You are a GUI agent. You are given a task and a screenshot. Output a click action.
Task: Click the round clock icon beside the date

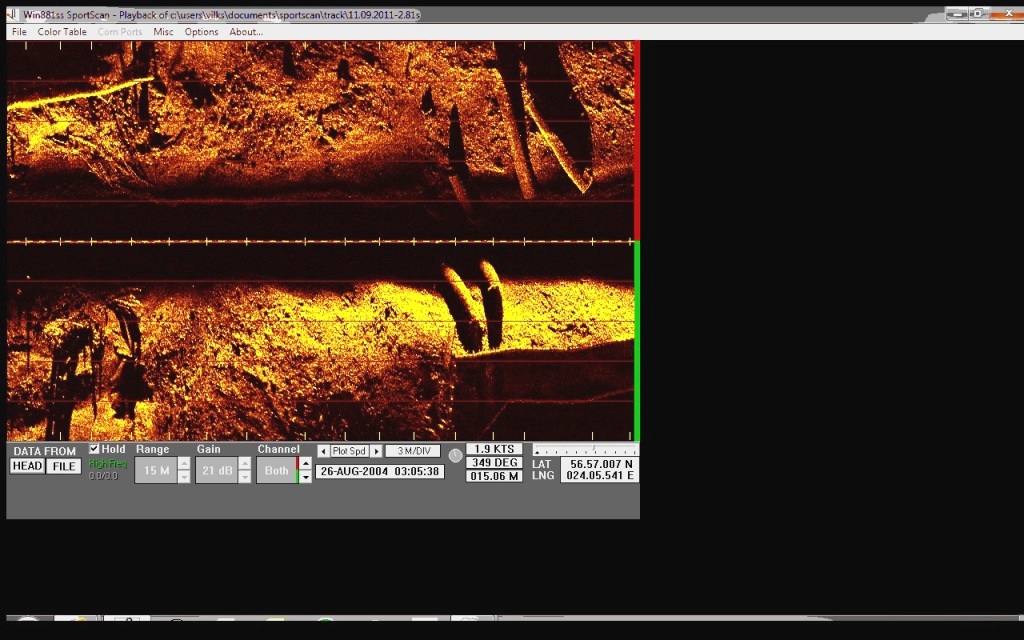(x=455, y=456)
